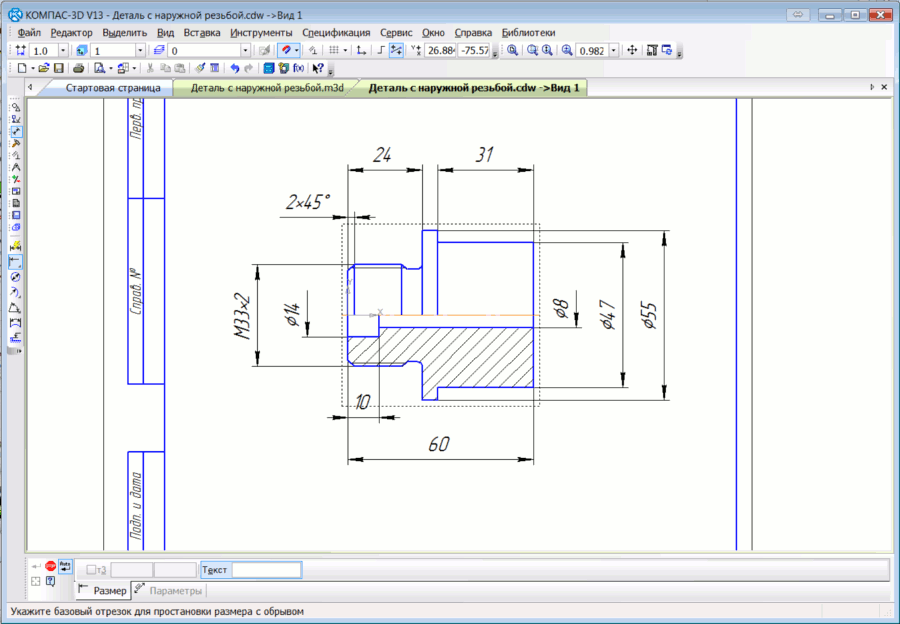Viewport: 900px width, 624px height.
Task: Expand the snap magnet dropdown arrow
Action: 296,51
